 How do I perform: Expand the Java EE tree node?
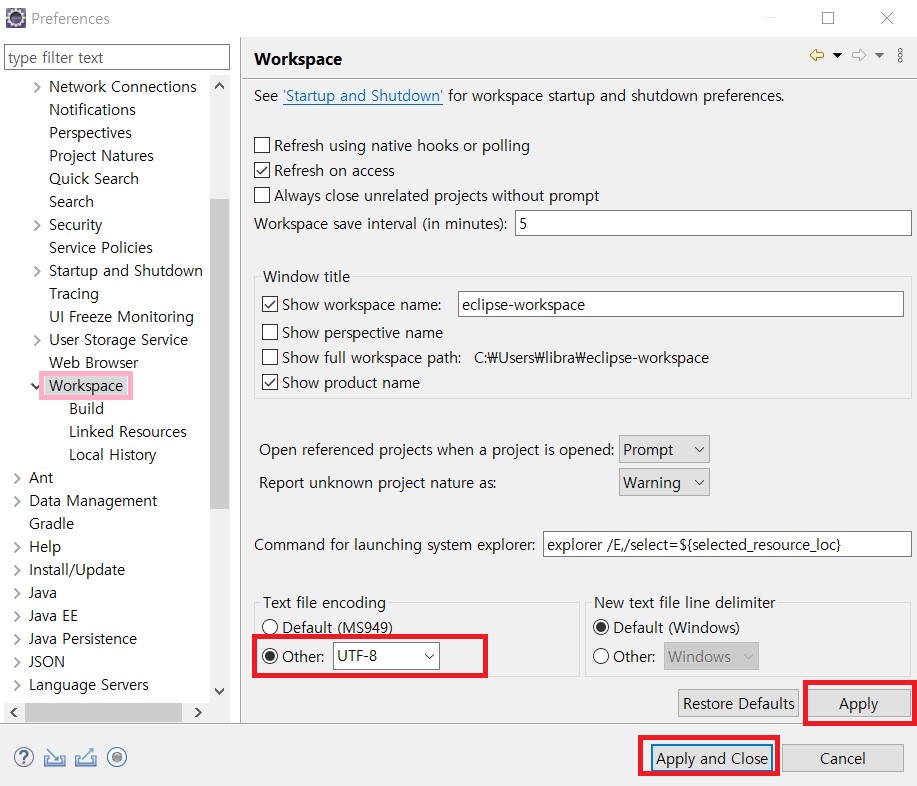pos(17,616)
